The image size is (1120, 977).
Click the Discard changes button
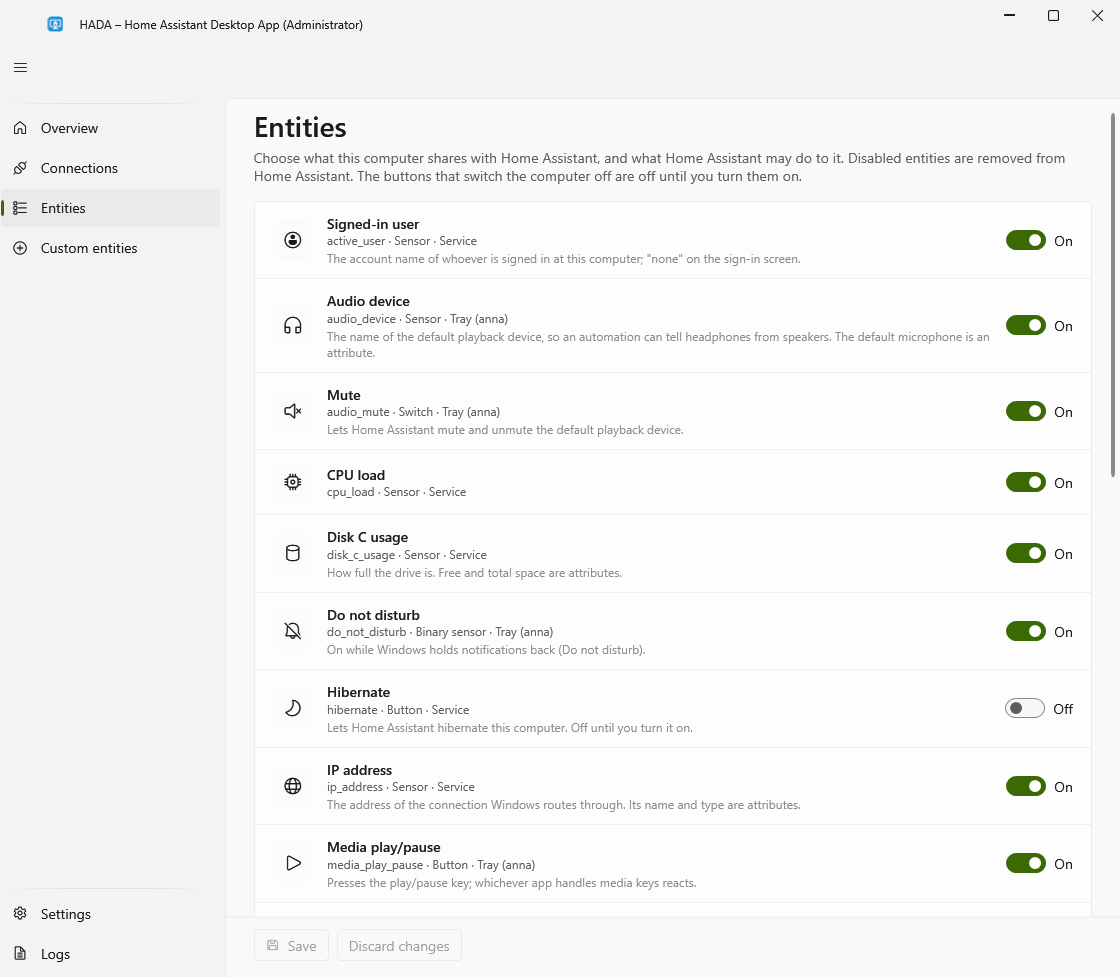coord(399,946)
